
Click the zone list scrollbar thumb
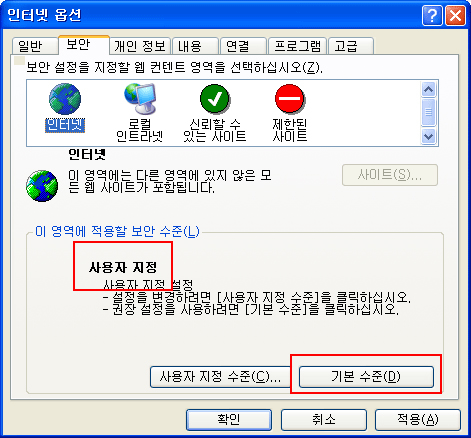pos(428,112)
